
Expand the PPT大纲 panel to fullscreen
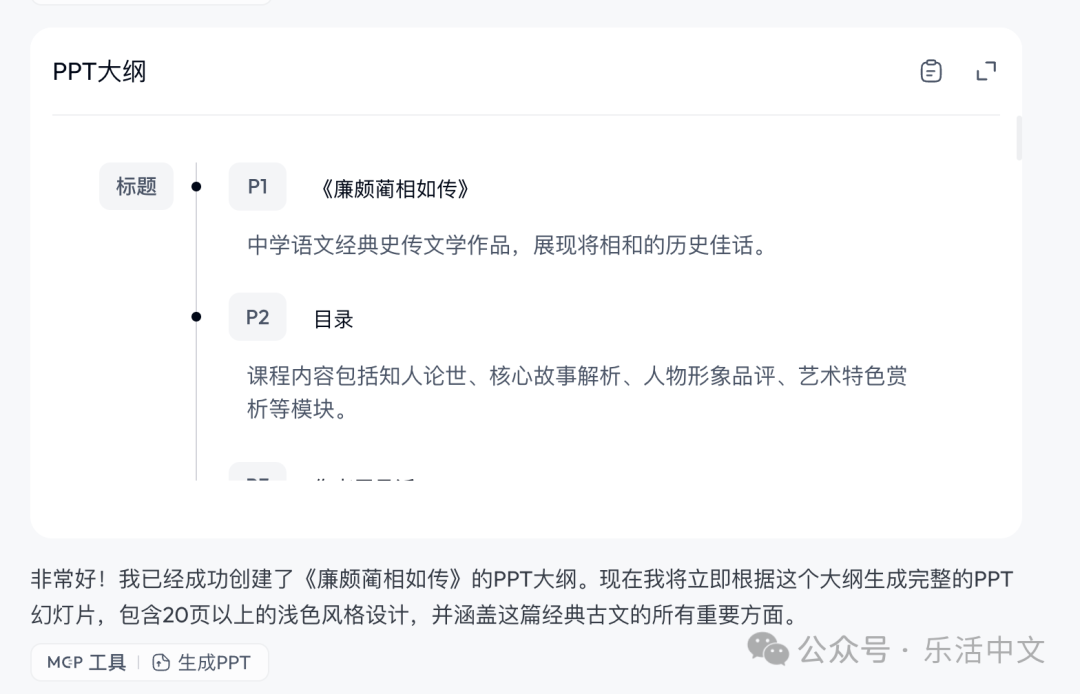coord(986,71)
